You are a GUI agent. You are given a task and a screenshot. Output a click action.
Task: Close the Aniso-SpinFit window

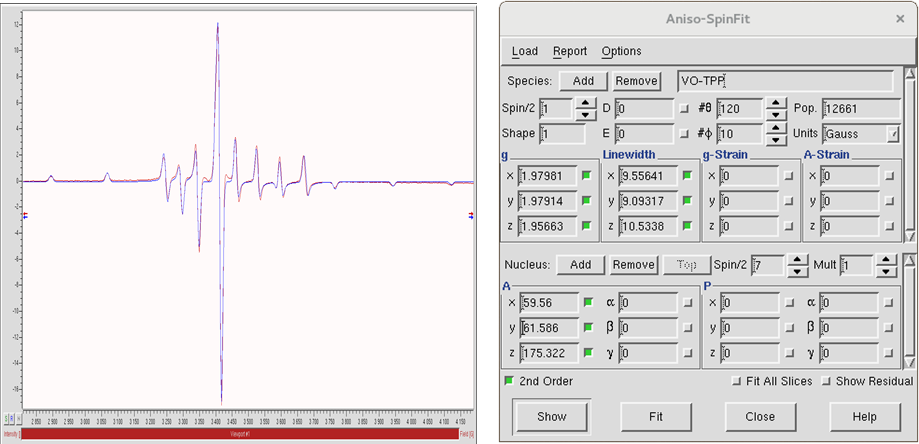click(897, 17)
